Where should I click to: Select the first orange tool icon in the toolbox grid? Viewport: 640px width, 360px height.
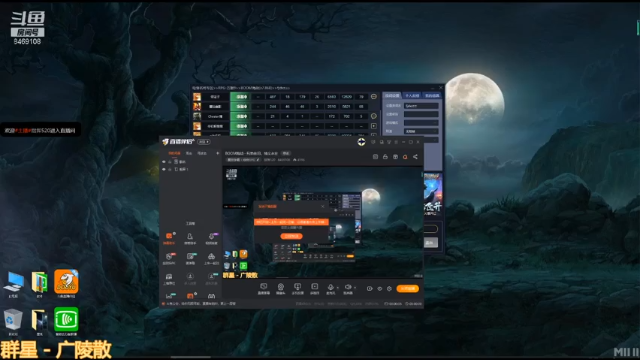169,236
